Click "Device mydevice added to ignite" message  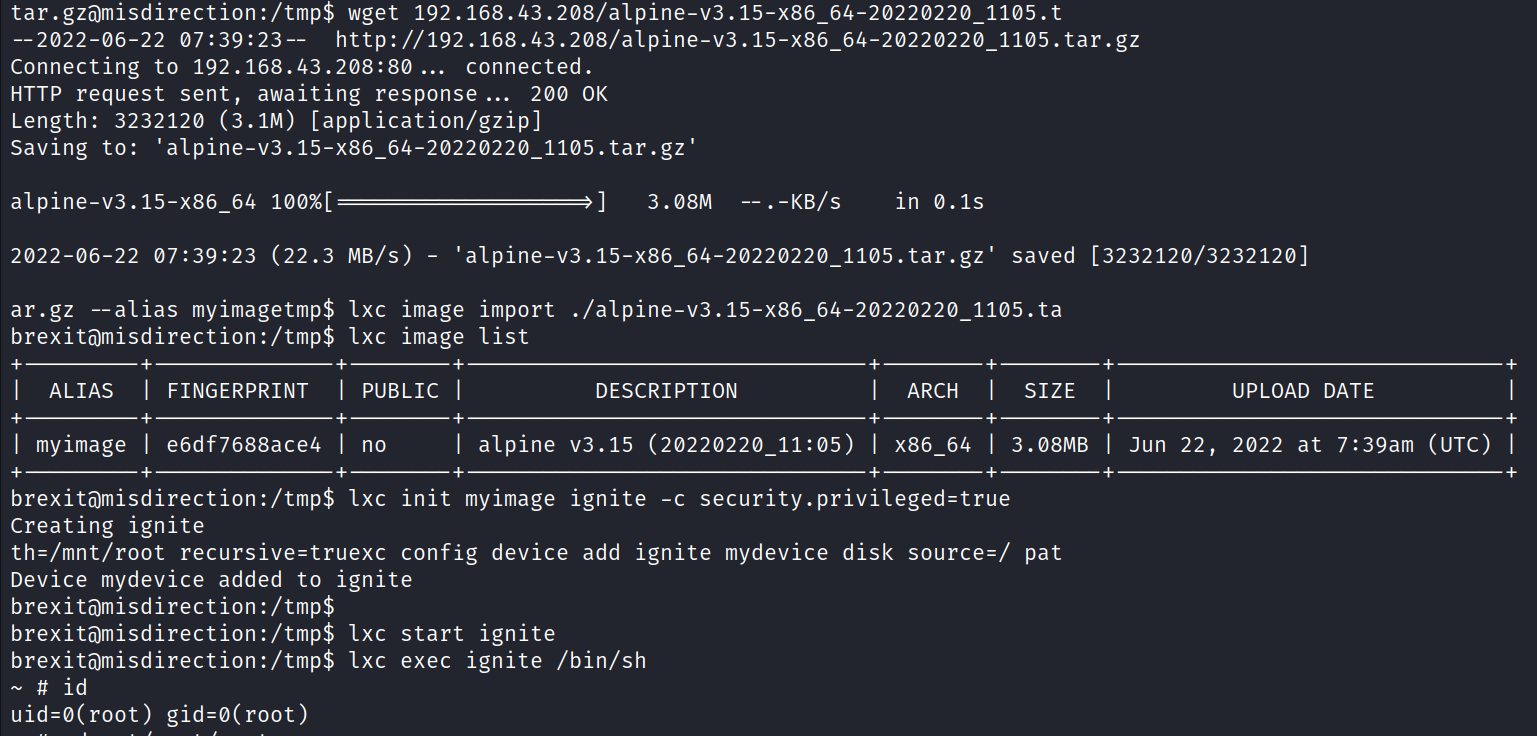tap(211, 580)
